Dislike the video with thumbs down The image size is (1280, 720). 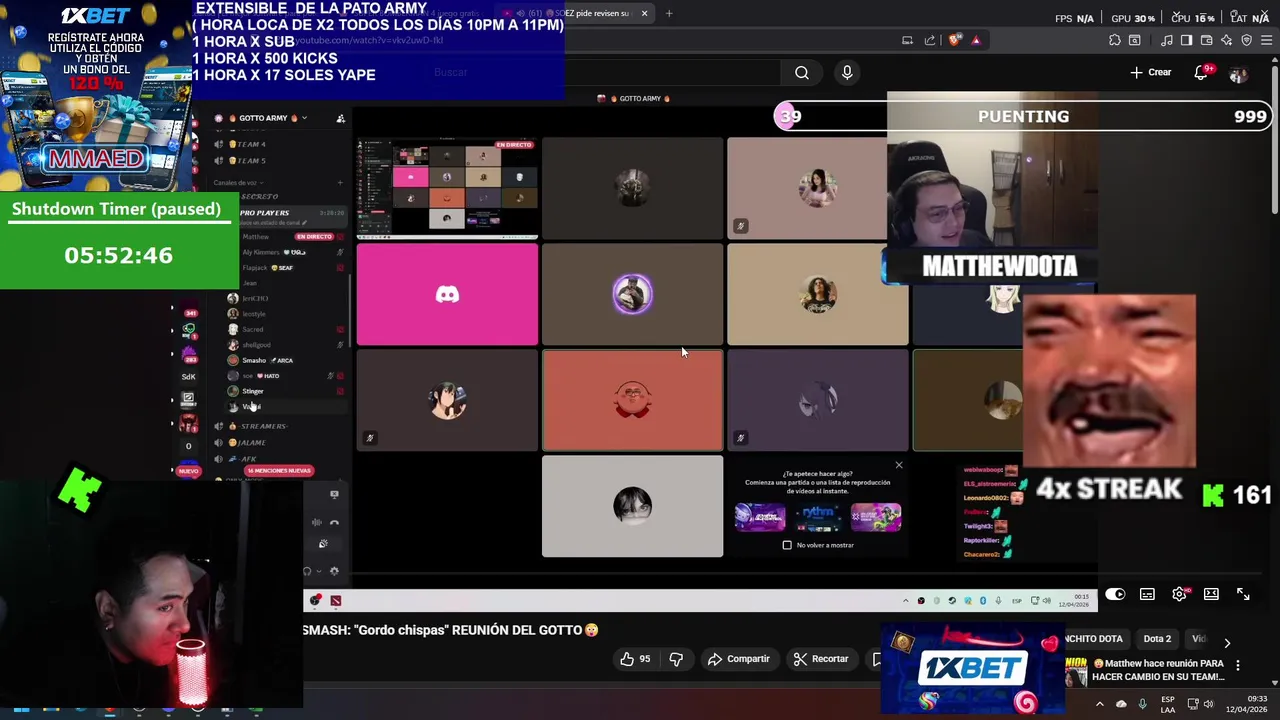click(x=676, y=659)
